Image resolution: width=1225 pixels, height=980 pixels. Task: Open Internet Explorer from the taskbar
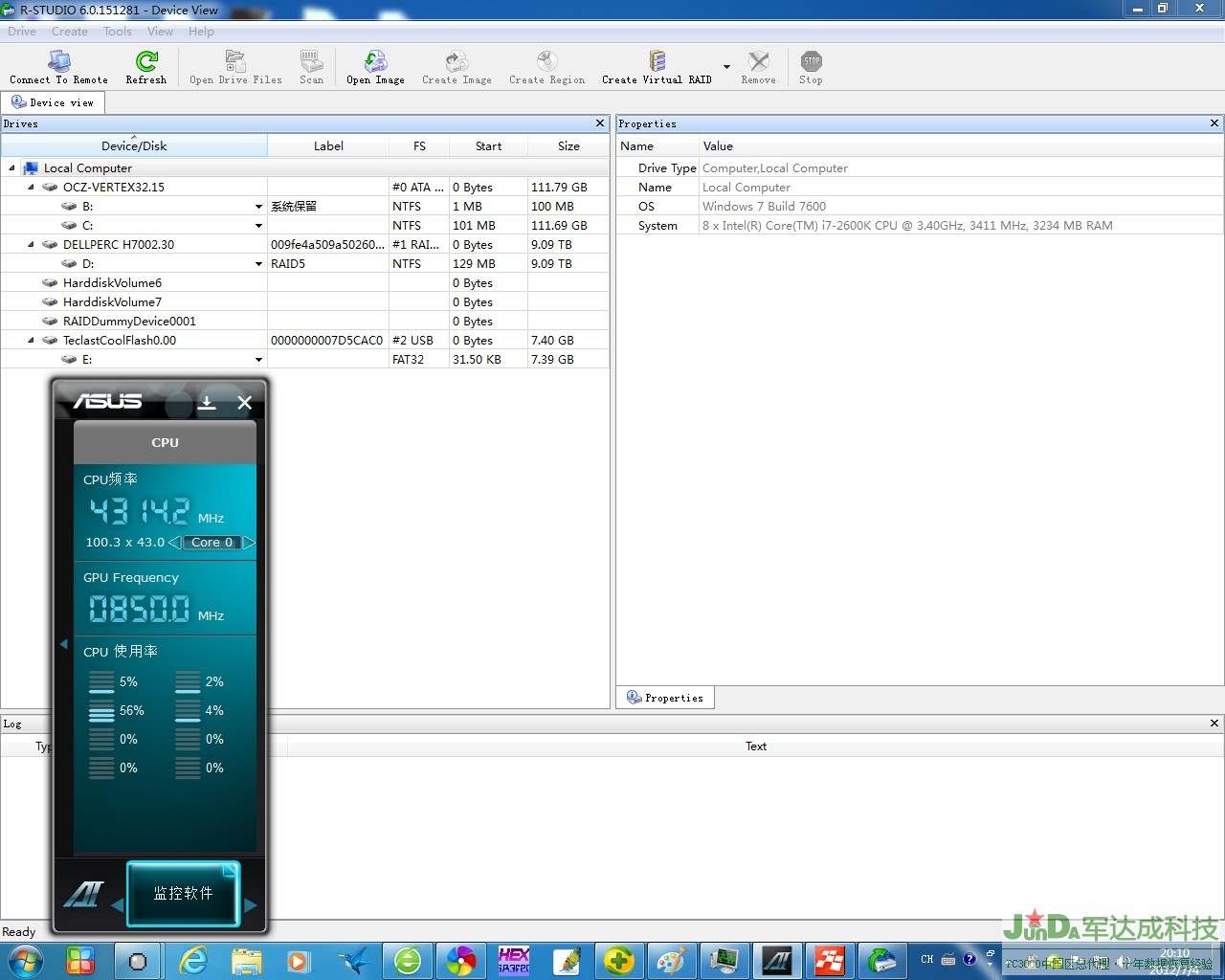tap(194, 960)
